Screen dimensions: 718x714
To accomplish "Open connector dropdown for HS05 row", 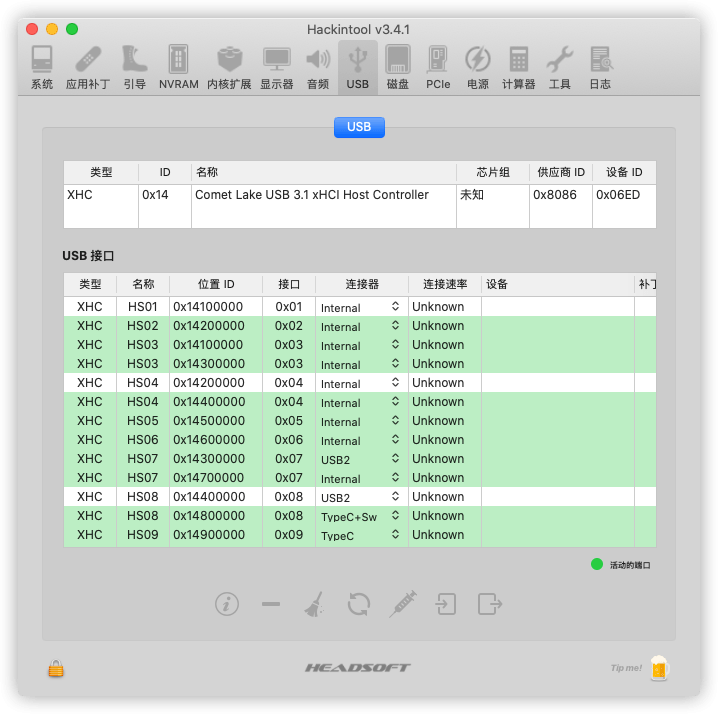I will pyautogui.click(x=361, y=421).
